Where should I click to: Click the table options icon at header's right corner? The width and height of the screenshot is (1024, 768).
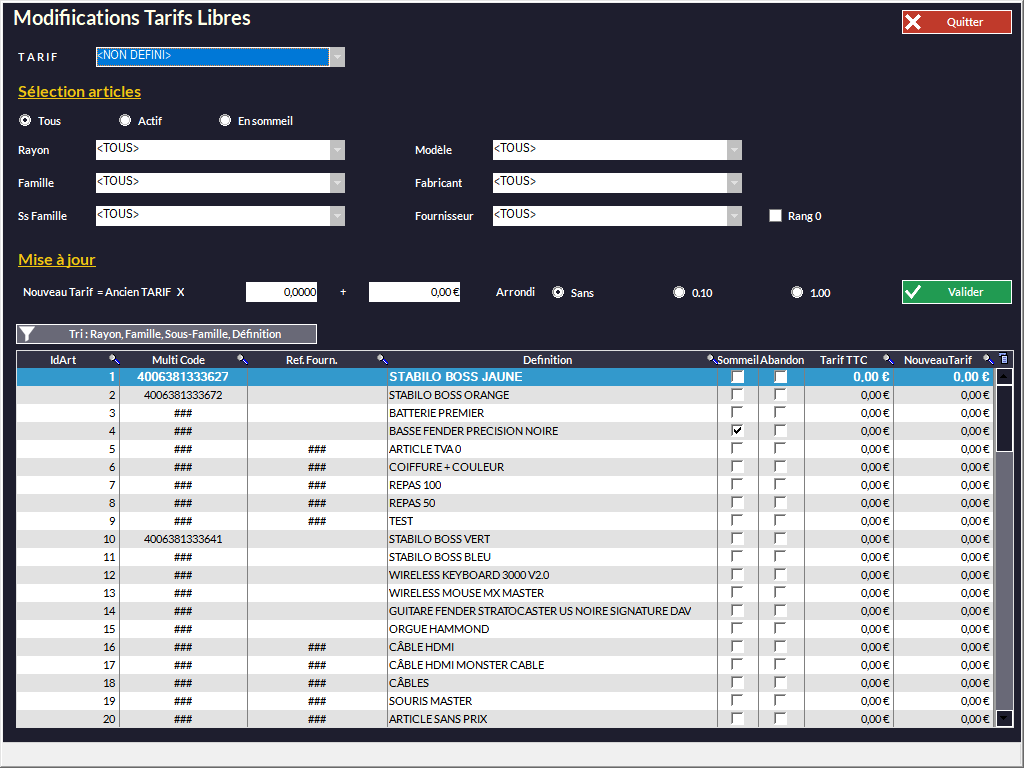(x=1004, y=359)
